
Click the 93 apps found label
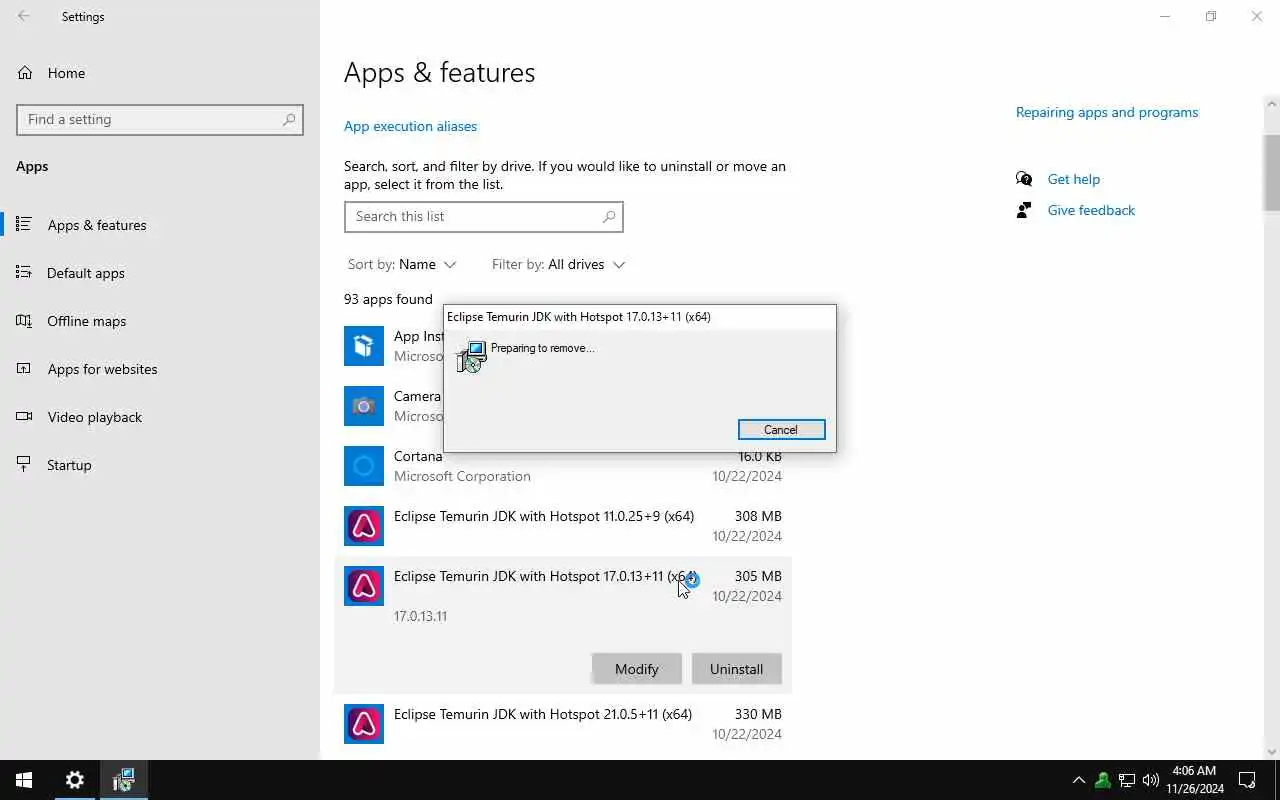(x=388, y=299)
